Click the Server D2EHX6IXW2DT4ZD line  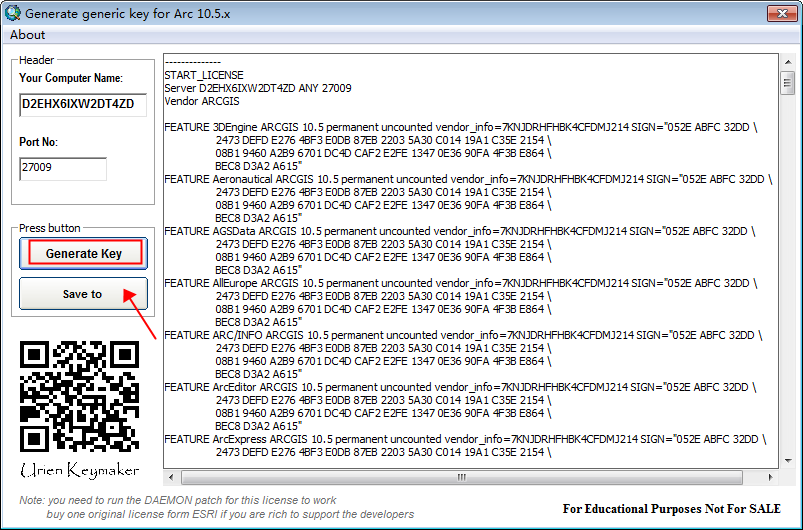point(258,88)
